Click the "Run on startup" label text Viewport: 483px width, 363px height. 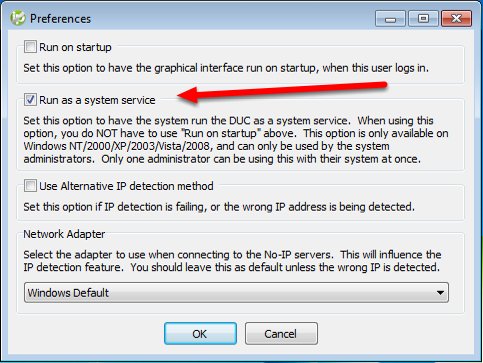click(75, 47)
